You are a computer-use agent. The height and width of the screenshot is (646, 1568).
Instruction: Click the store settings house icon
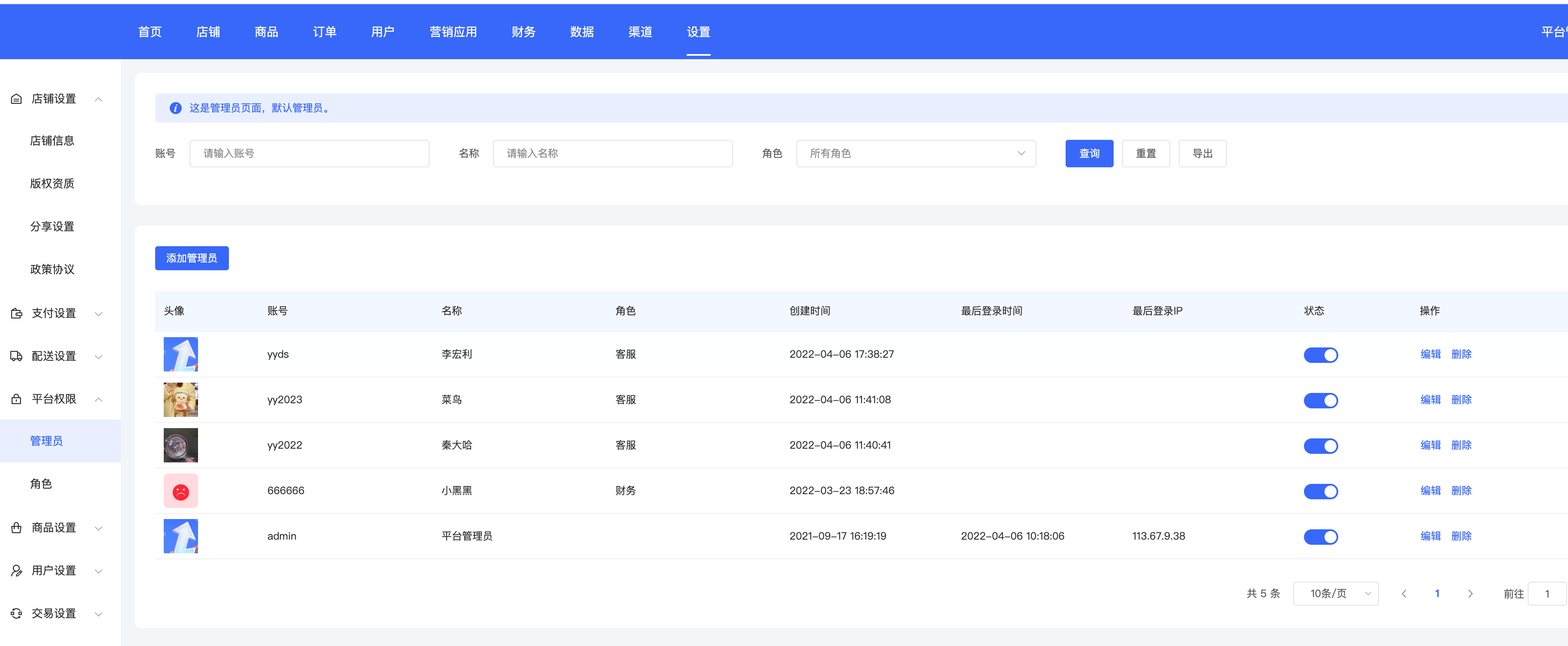point(16,99)
